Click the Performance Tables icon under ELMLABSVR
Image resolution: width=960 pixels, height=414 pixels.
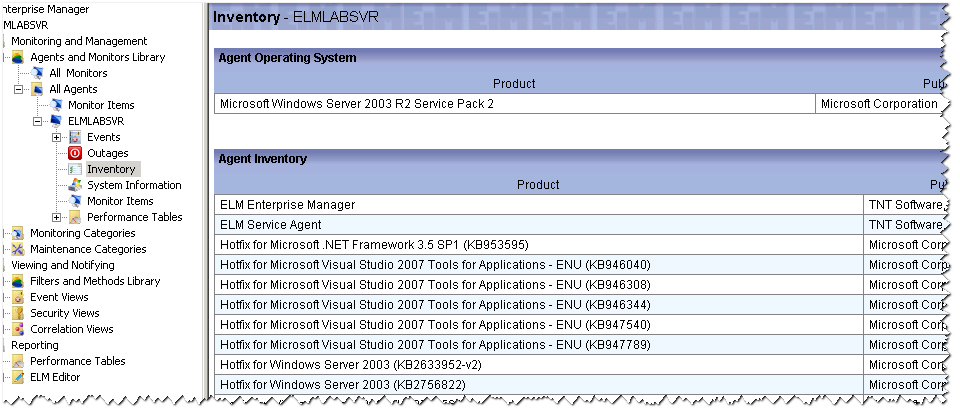click(x=75, y=217)
